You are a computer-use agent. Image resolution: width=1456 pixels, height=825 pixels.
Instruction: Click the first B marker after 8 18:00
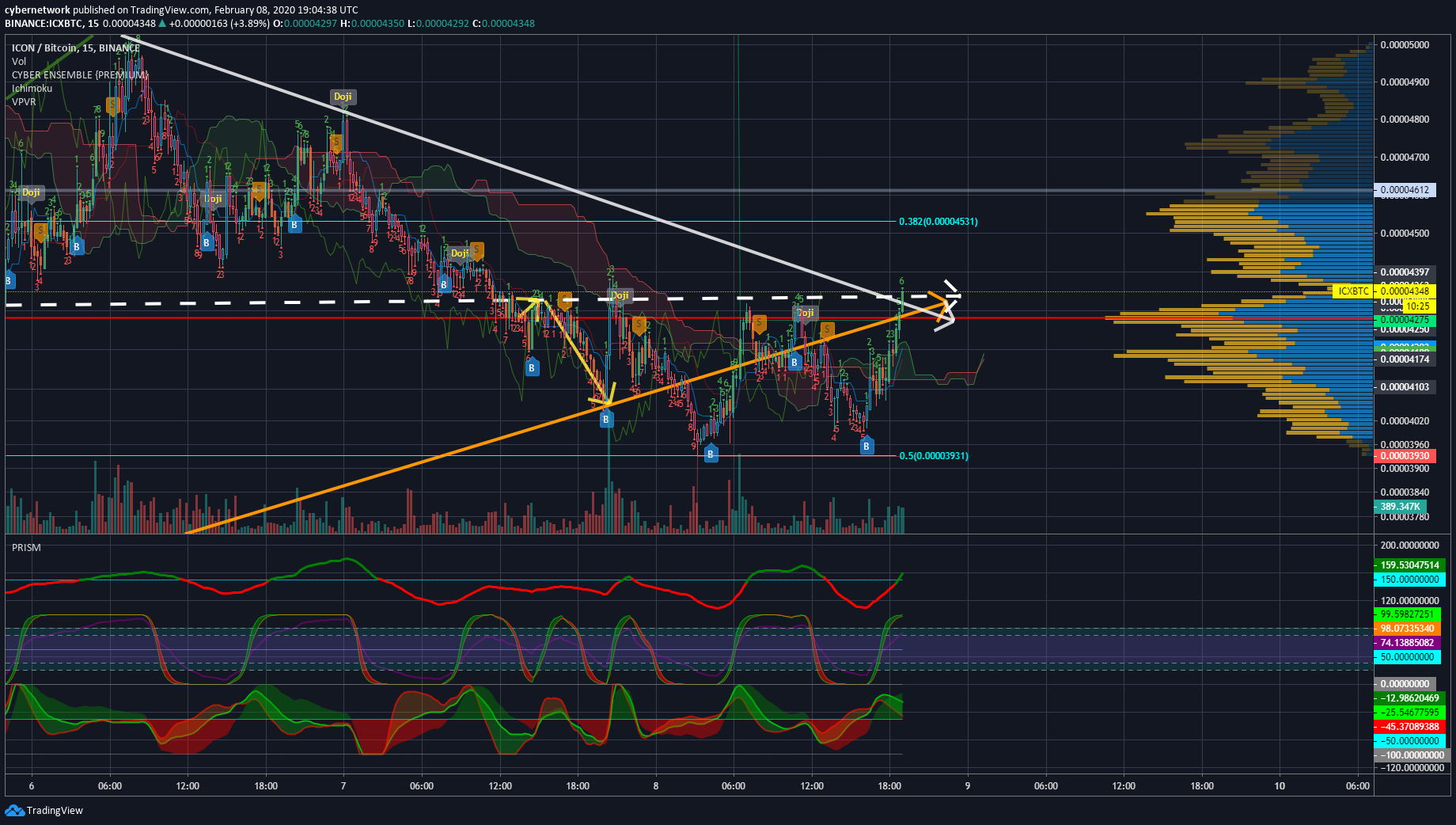point(866,446)
